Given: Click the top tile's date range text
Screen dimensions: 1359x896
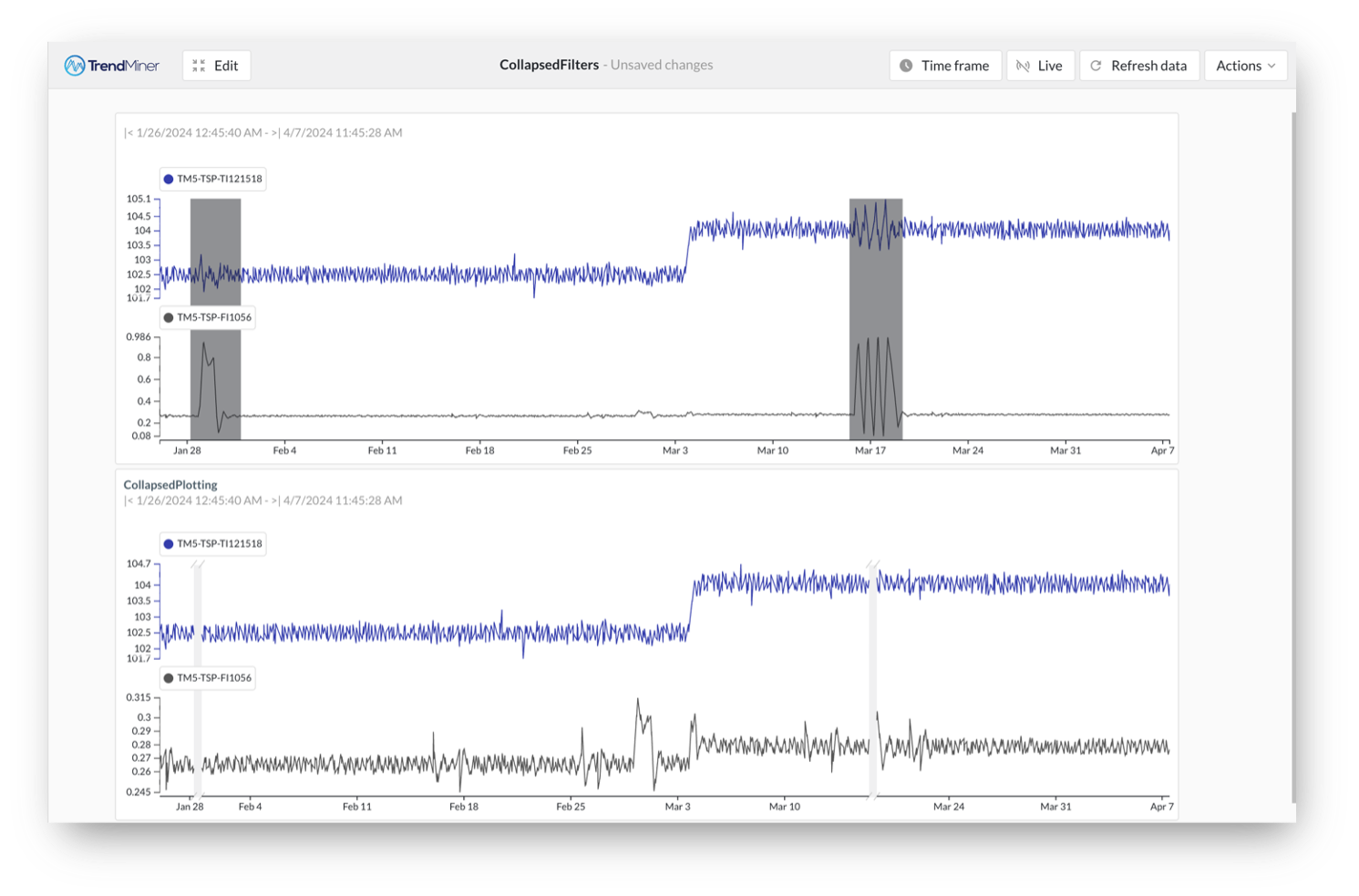Looking at the screenshot, I should point(263,133).
